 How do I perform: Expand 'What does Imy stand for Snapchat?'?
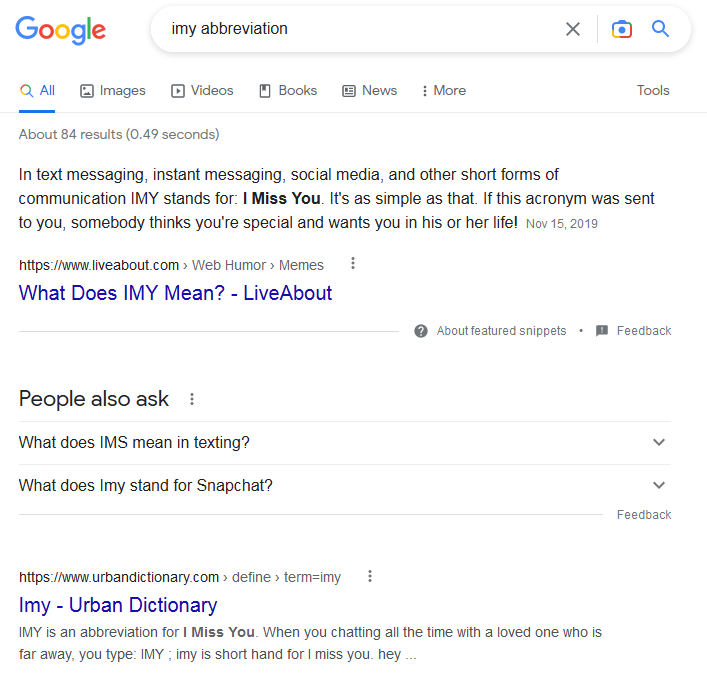click(345, 486)
